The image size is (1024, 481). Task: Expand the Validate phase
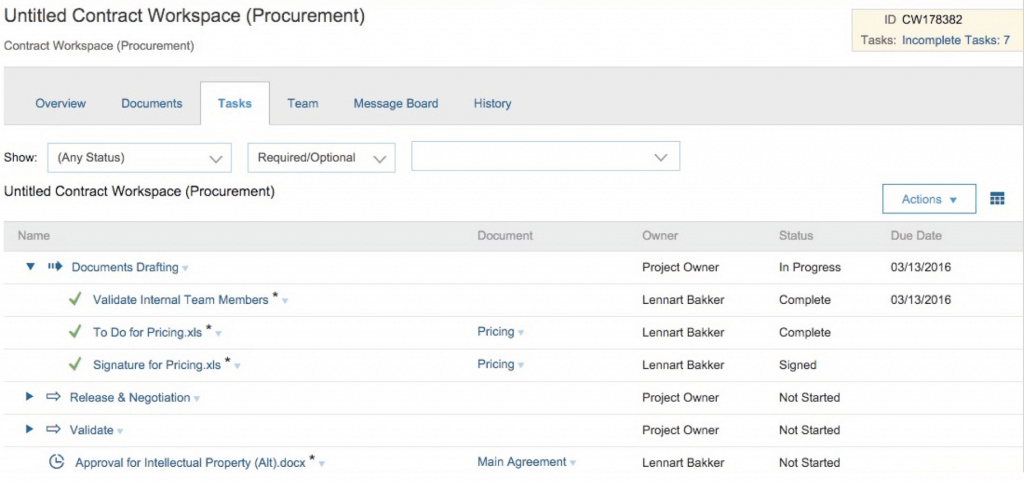[29, 429]
